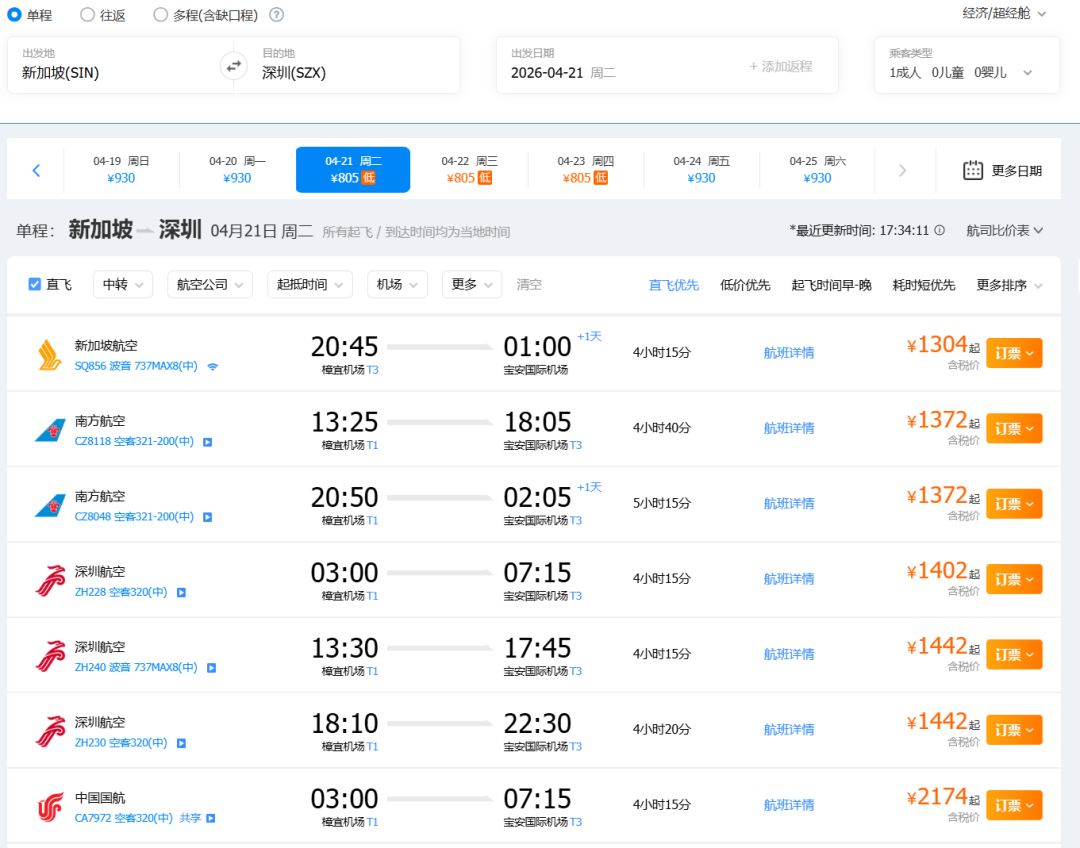The height and width of the screenshot is (848, 1080).
Task: Click the help question mark beside 多程
Action: (x=277, y=15)
